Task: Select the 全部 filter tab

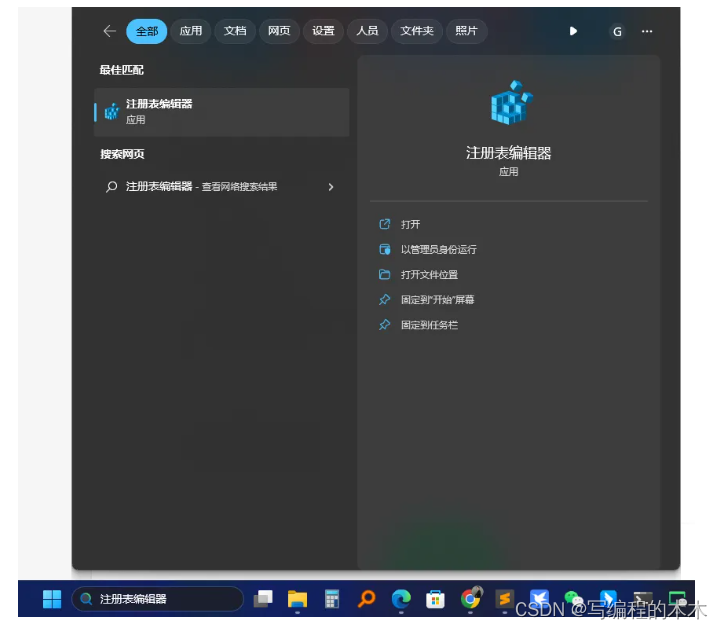Action: click(x=147, y=31)
